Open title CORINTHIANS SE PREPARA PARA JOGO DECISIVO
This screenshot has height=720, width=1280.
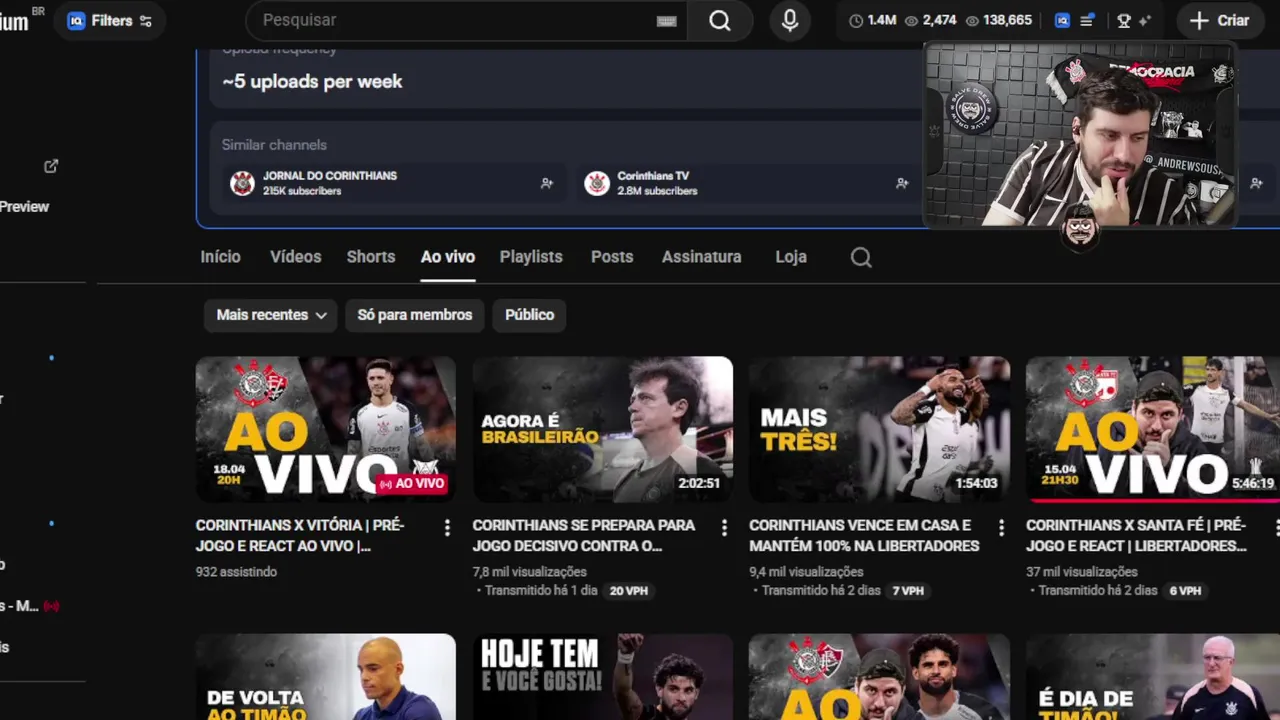click(584, 535)
